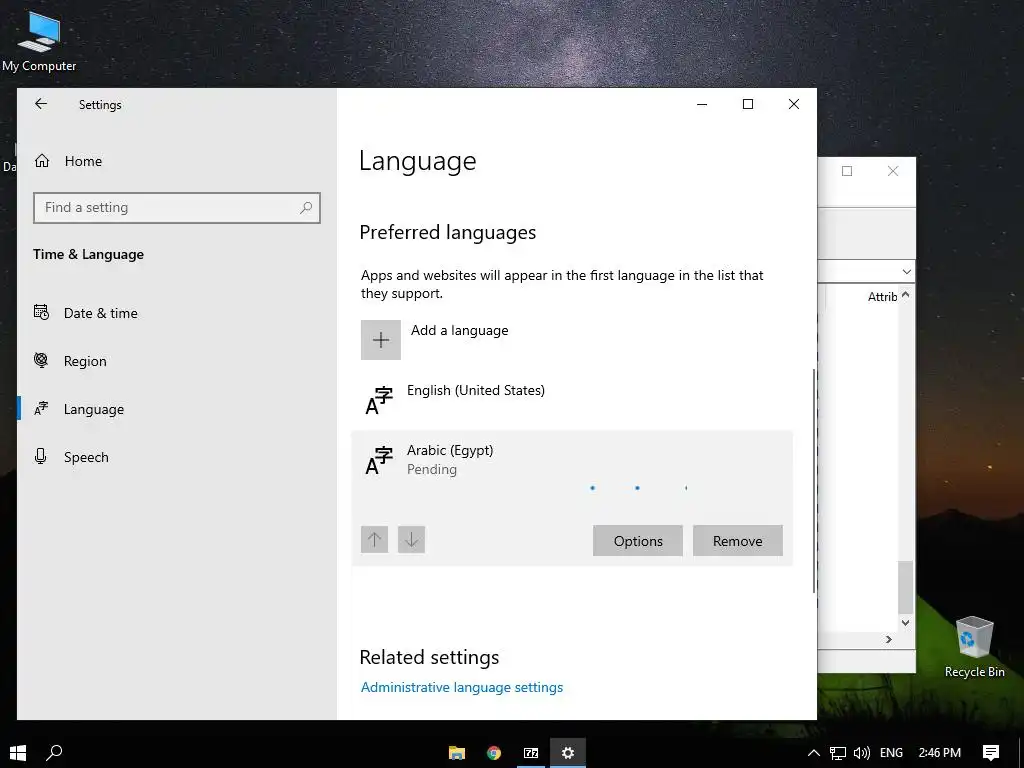Click the Add a language label
Screen dimensions: 1024x768
[x=459, y=330]
